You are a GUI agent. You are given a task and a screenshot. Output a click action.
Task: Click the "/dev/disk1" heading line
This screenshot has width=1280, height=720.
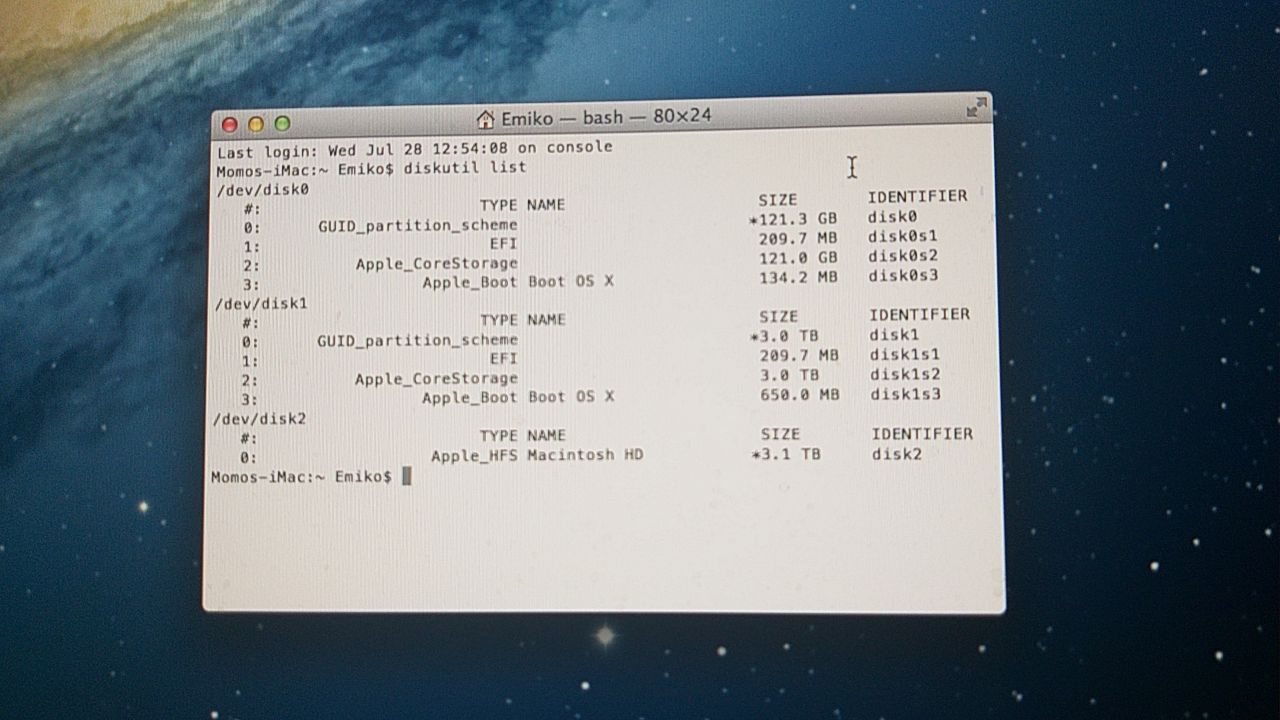[x=262, y=302]
